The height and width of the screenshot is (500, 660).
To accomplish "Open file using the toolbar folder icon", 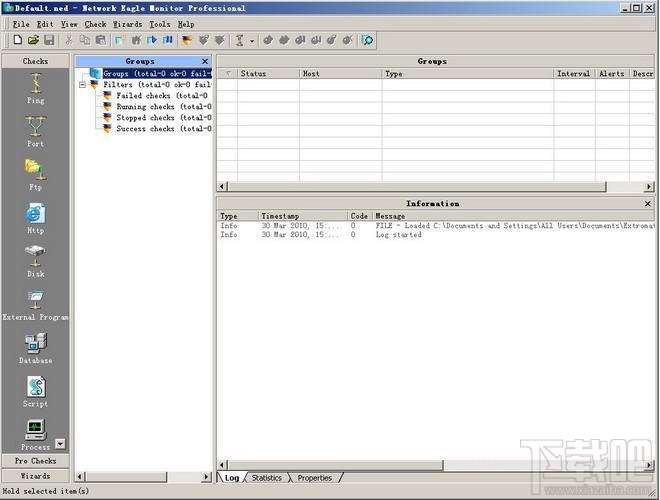I will coord(33,40).
